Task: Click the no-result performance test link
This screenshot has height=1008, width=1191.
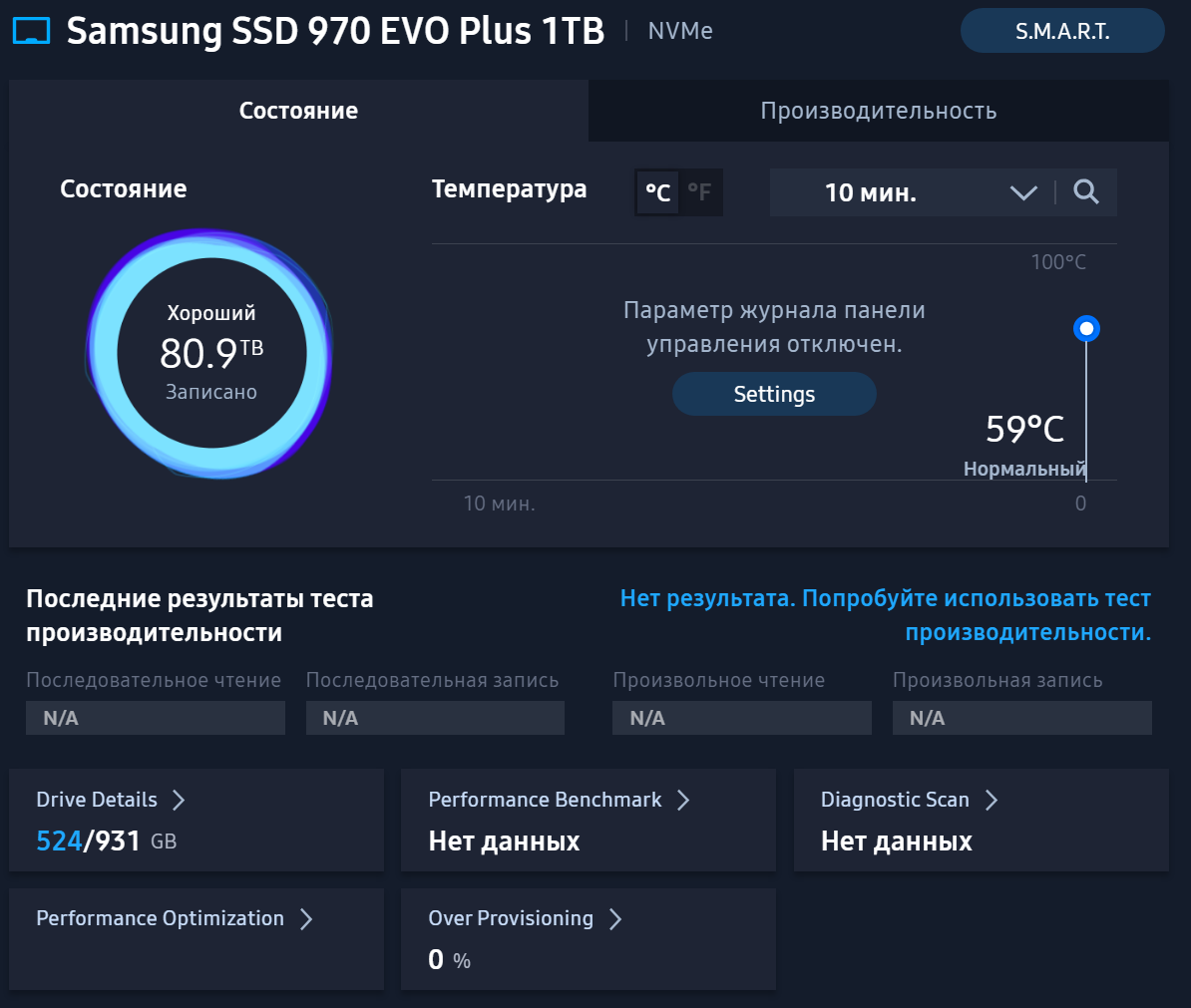Action: tap(886, 615)
